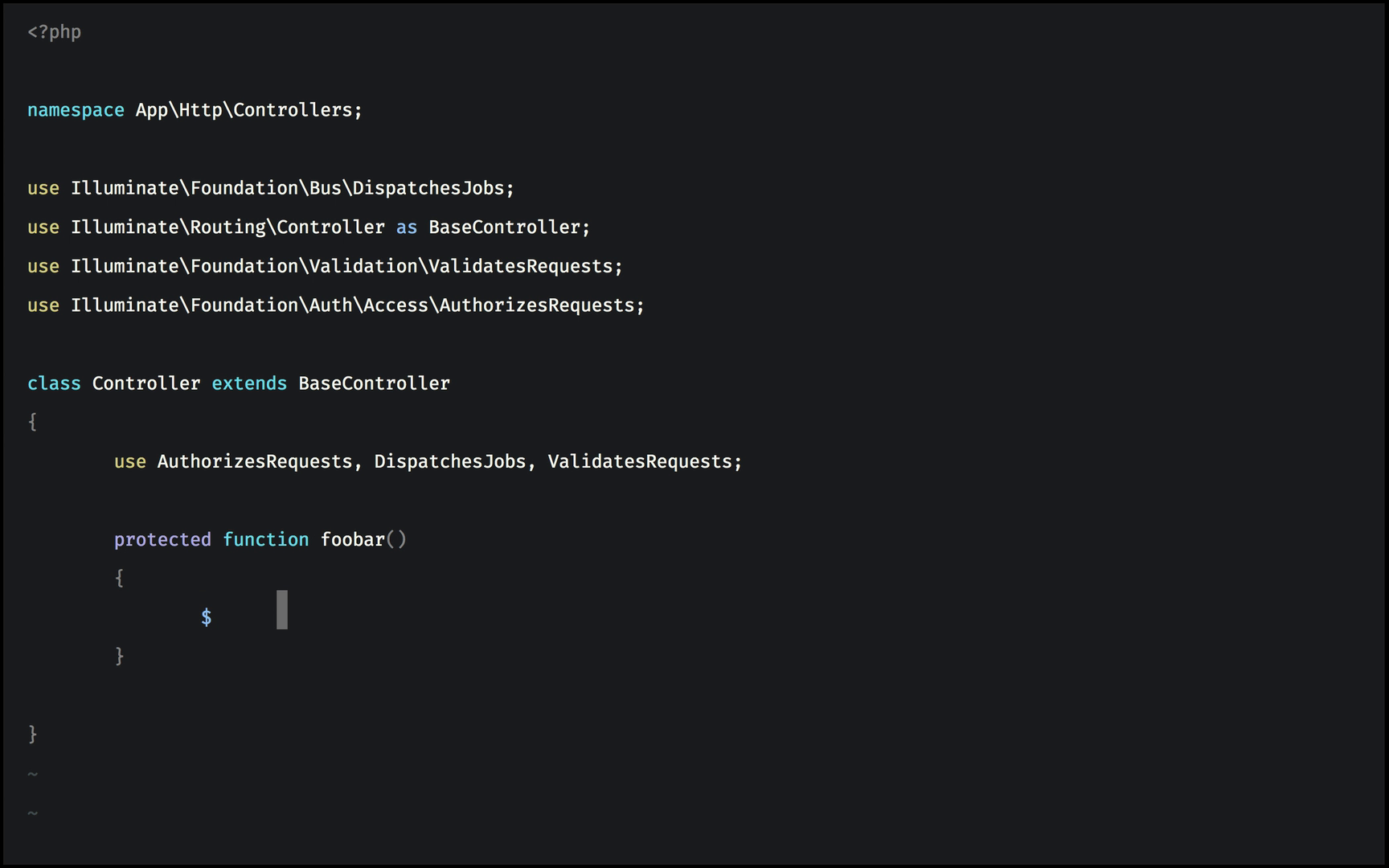Place cursor on the namespace keyword
The height and width of the screenshot is (868, 1389).
tap(76, 110)
